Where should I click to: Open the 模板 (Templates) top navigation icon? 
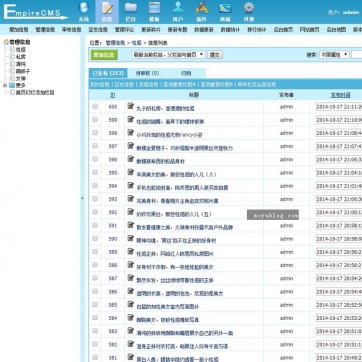pos(154,12)
